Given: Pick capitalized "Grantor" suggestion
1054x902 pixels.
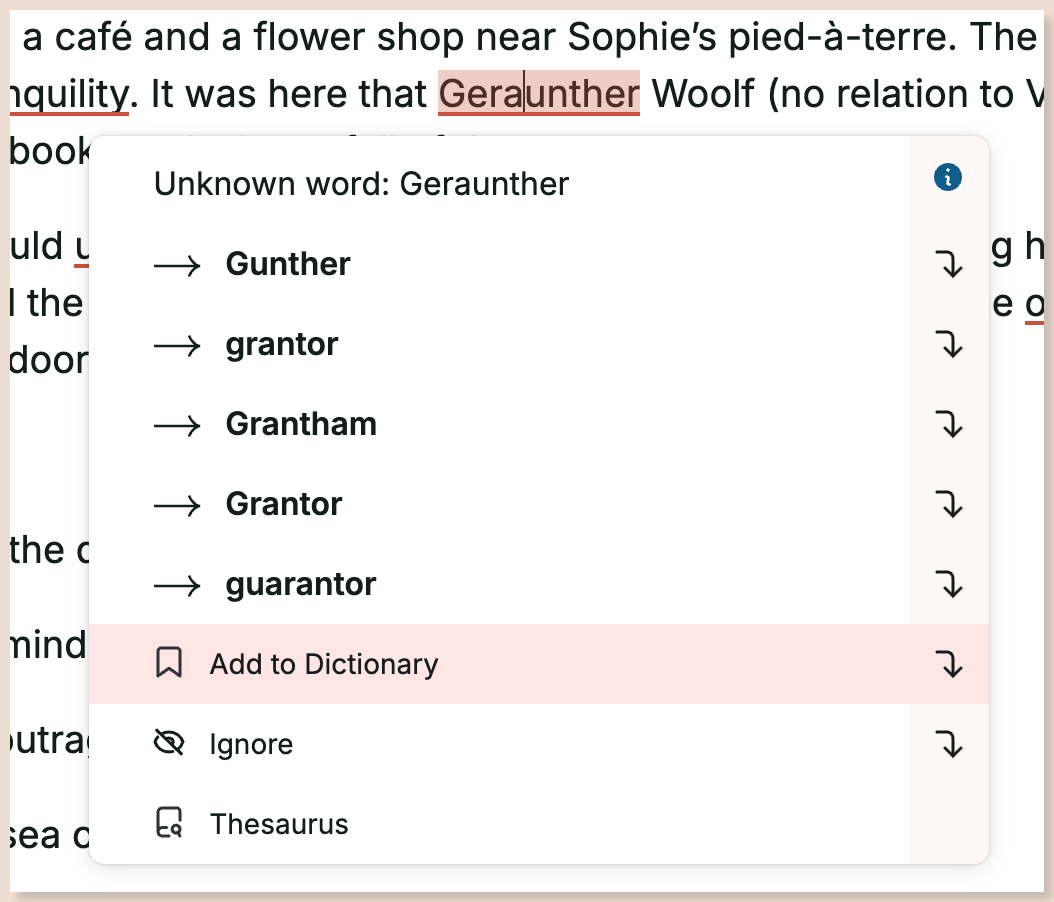Looking at the screenshot, I should click(284, 504).
